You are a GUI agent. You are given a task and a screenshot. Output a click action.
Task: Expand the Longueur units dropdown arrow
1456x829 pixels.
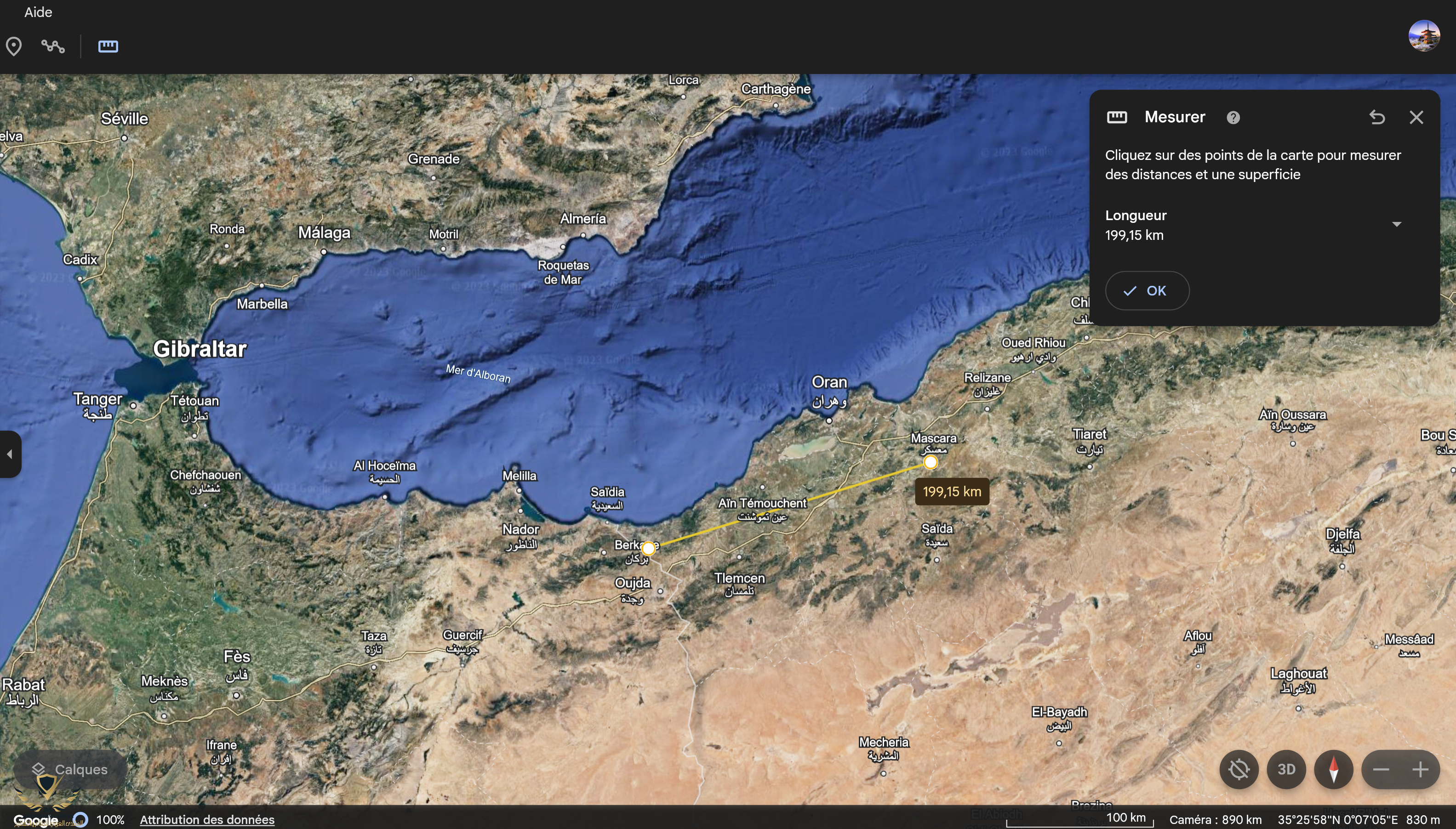click(x=1396, y=224)
